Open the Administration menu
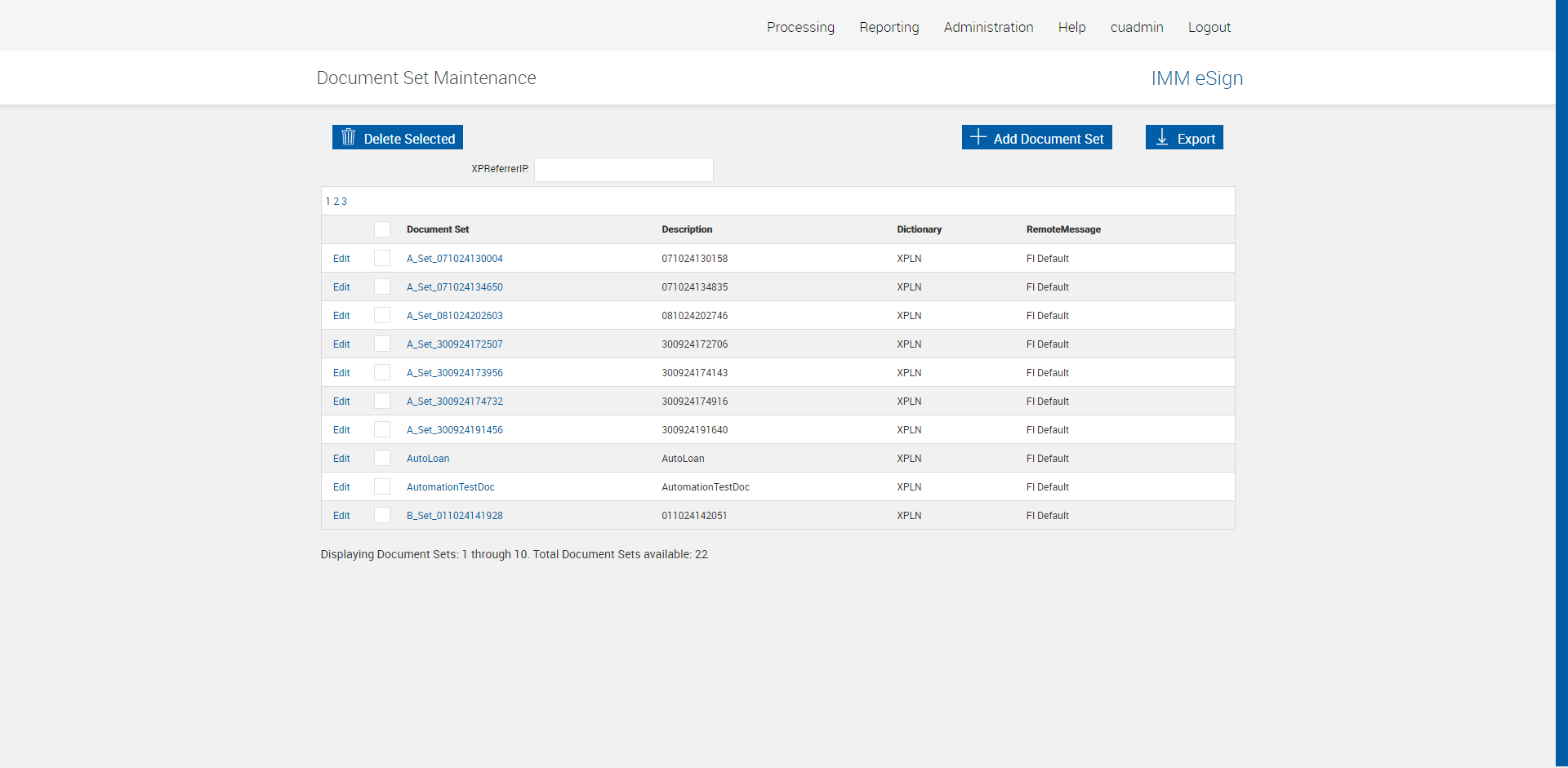This screenshot has width=1568, height=768. pos(988,27)
